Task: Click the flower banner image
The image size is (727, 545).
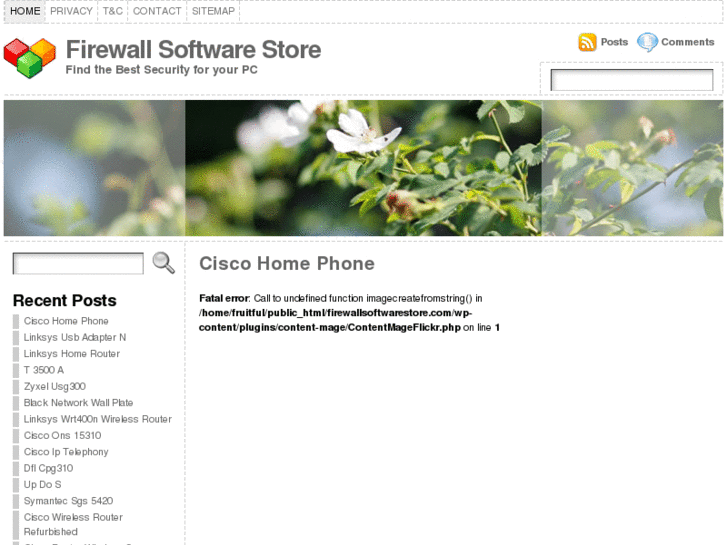Action: pos(363,168)
